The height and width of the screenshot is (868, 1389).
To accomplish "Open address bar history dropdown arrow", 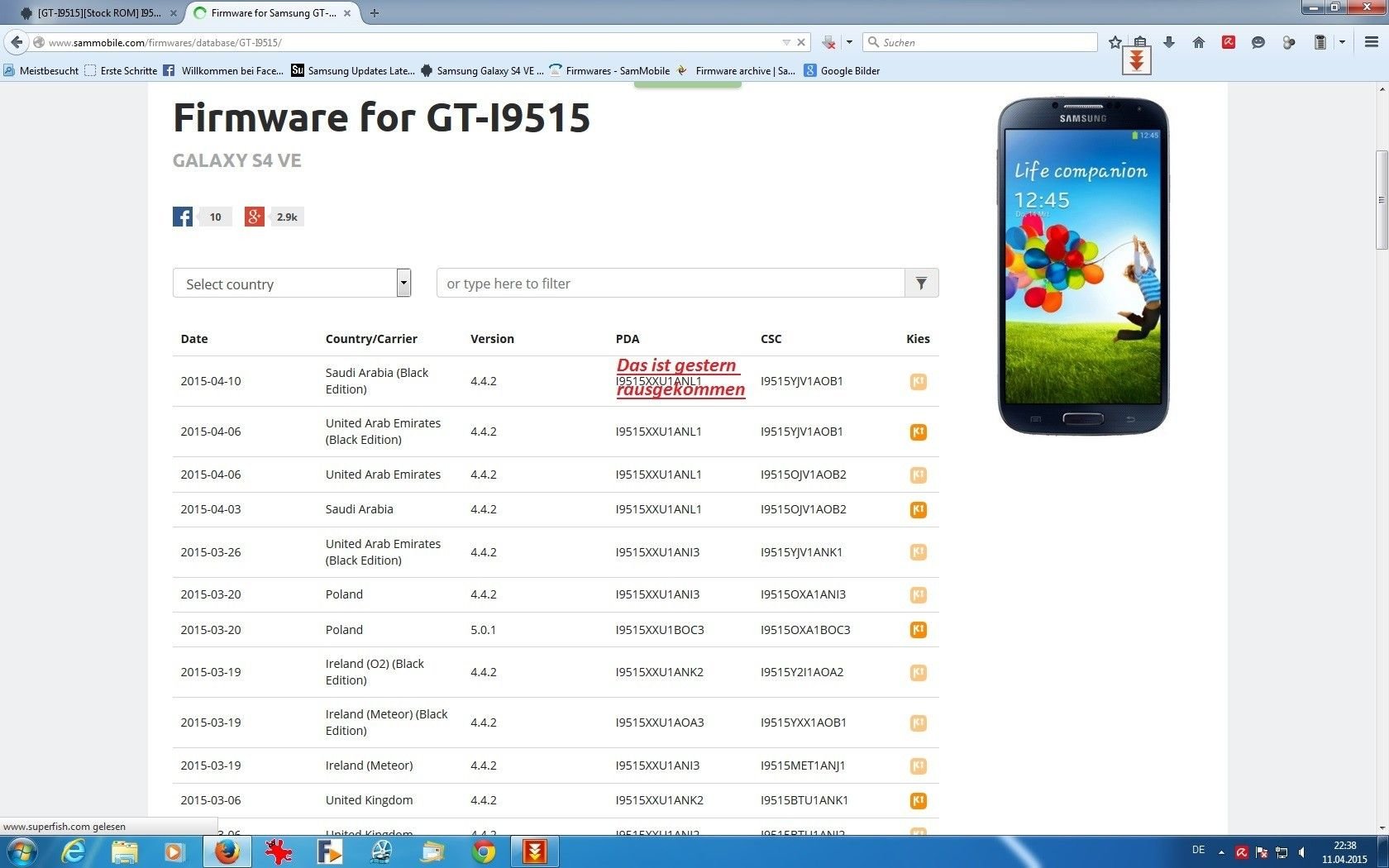I will pyautogui.click(x=786, y=42).
